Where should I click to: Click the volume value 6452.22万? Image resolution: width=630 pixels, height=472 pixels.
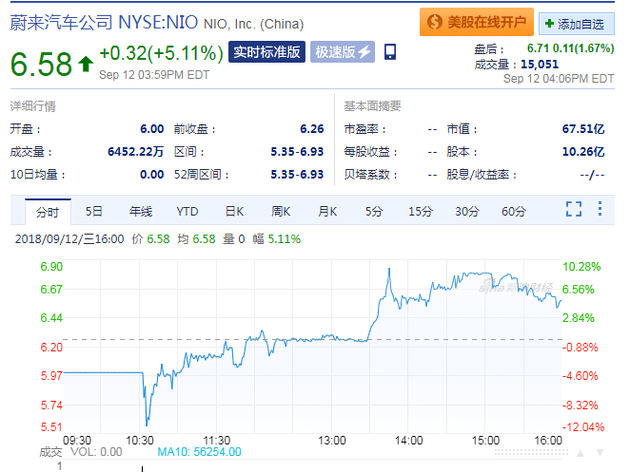pyautogui.click(x=136, y=152)
